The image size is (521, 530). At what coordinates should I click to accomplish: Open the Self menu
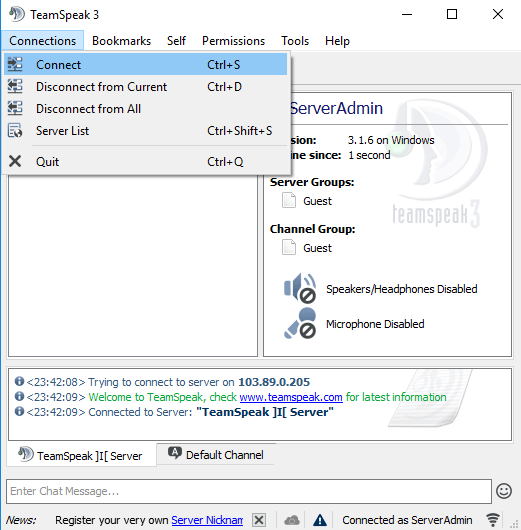coord(176,41)
